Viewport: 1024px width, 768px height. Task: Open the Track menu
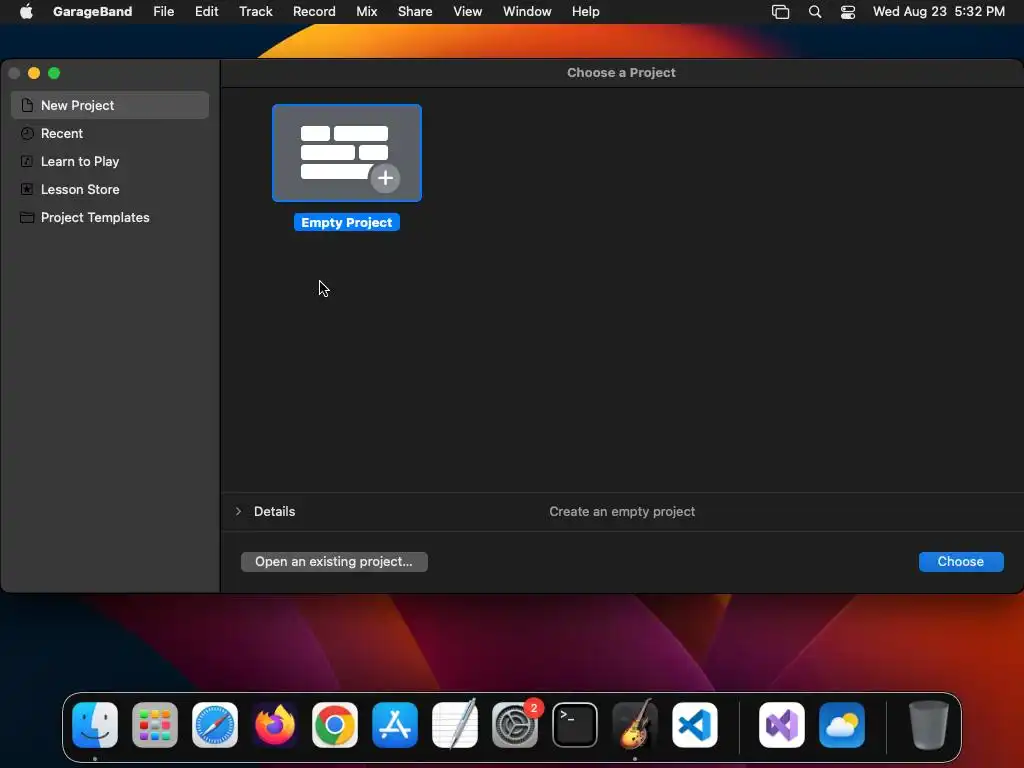click(255, 11)
